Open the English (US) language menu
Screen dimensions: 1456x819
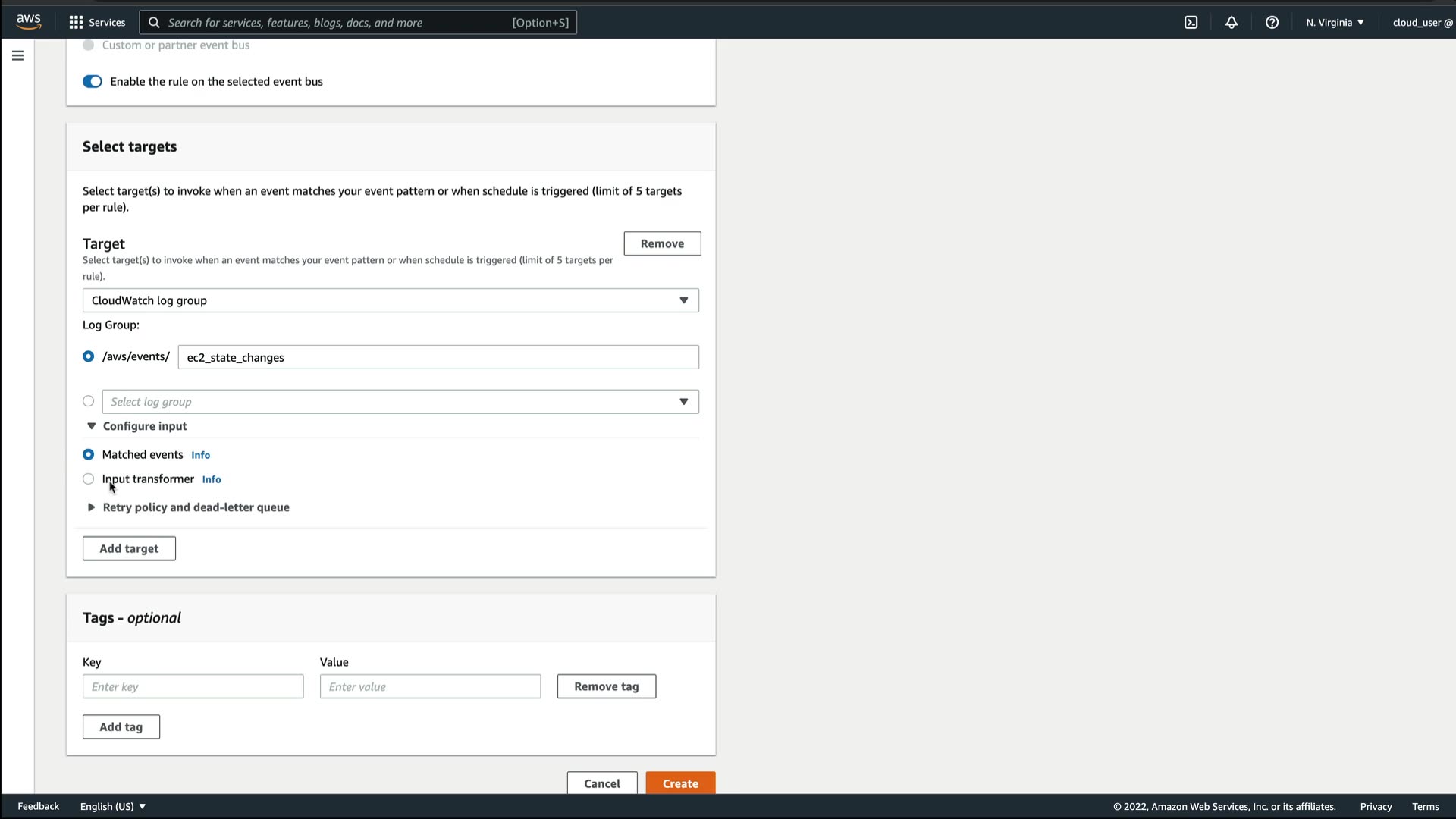click(112, 806)
